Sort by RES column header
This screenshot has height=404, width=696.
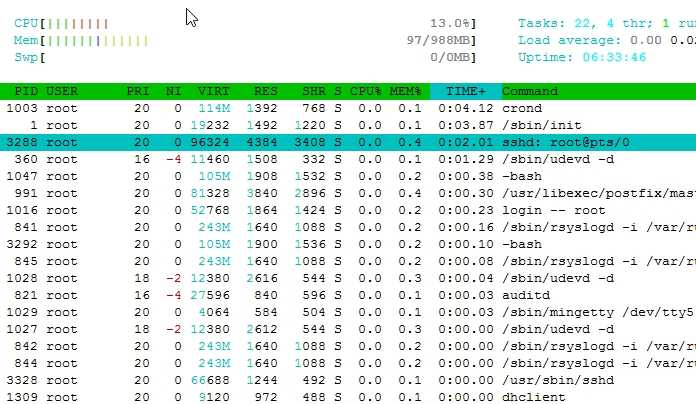(x=266, y=91)
